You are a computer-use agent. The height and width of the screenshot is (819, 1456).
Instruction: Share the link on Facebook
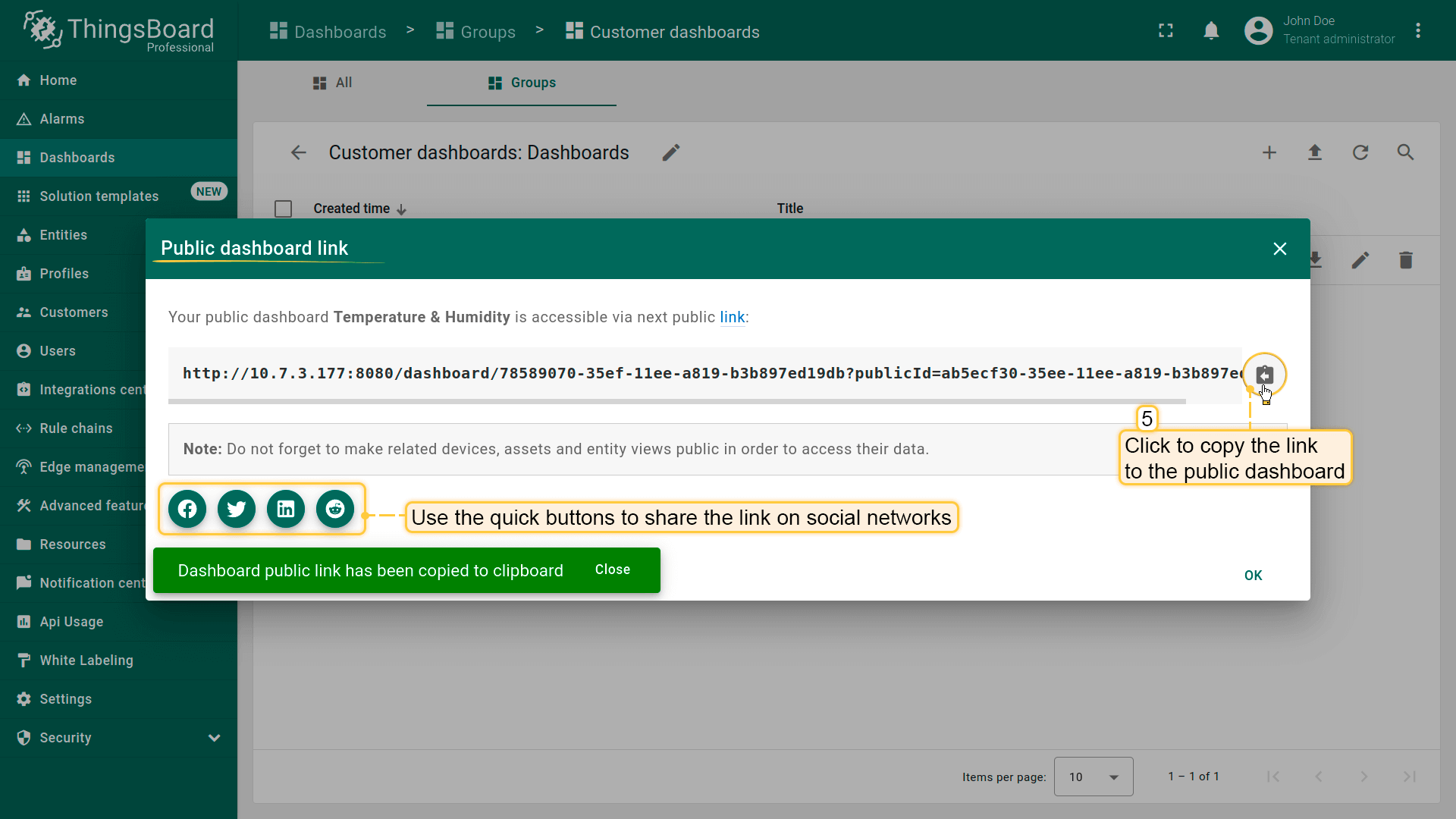(x=187, y=509)
